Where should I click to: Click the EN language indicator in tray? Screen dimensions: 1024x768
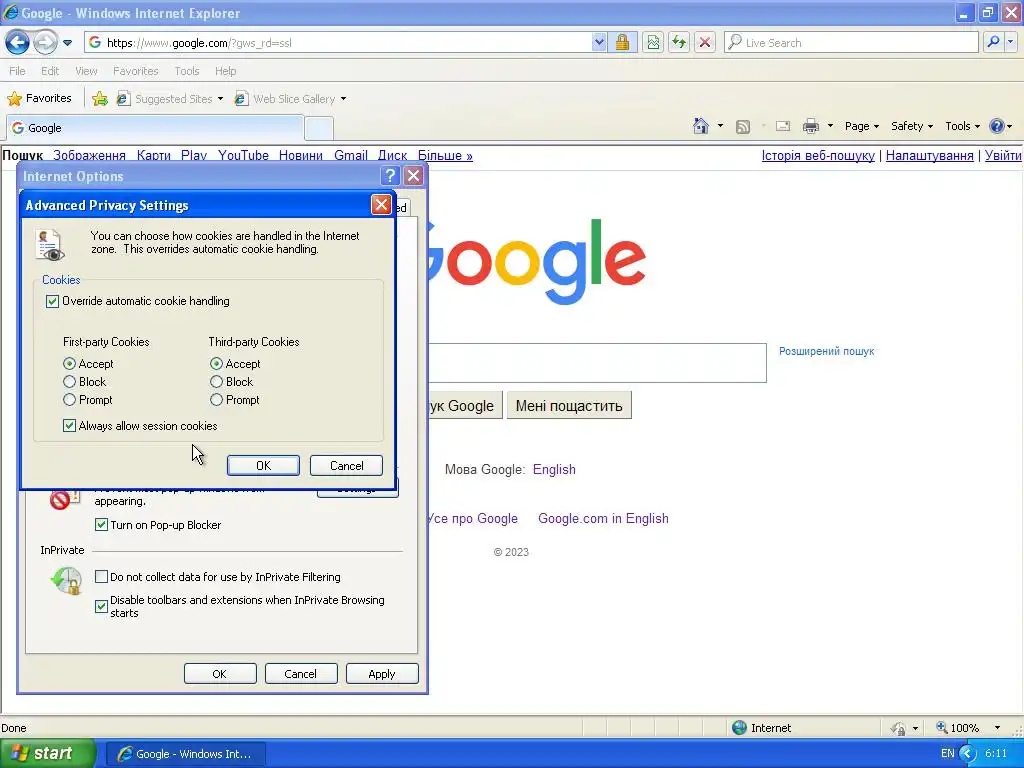coord(947,753)
